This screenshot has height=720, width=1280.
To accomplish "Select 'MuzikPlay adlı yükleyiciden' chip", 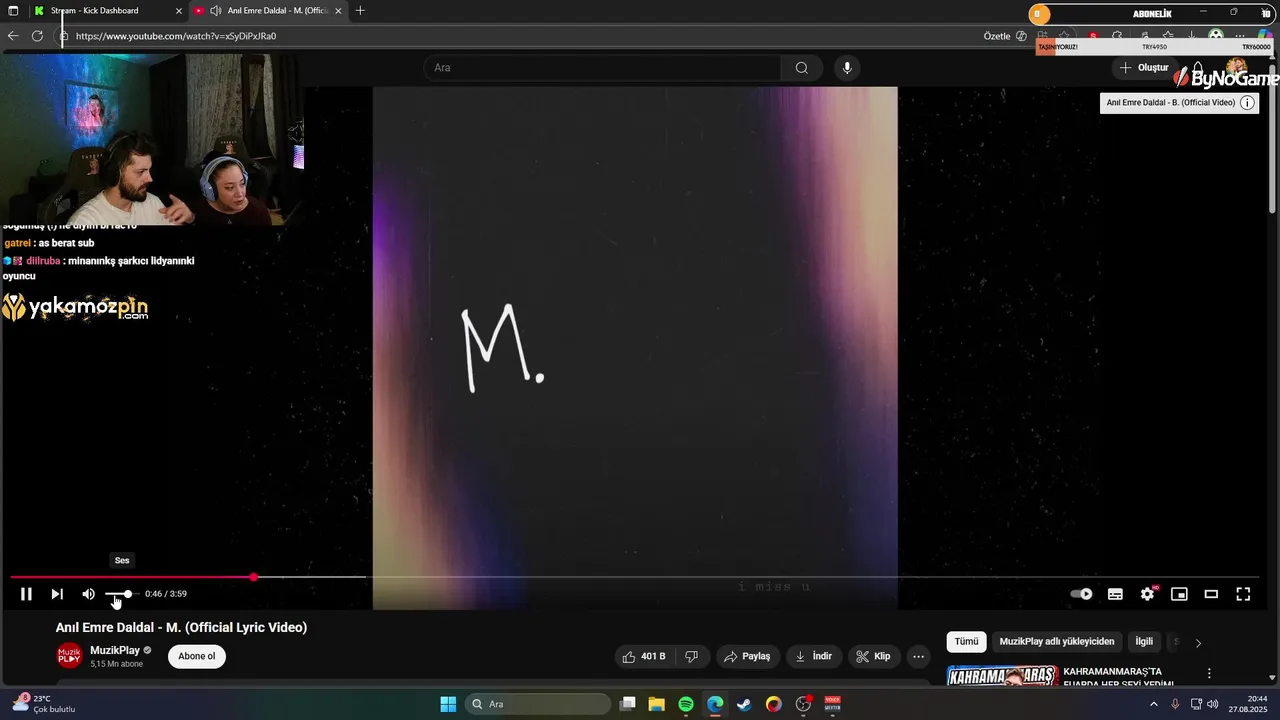I will click(x=1056, y=642).
